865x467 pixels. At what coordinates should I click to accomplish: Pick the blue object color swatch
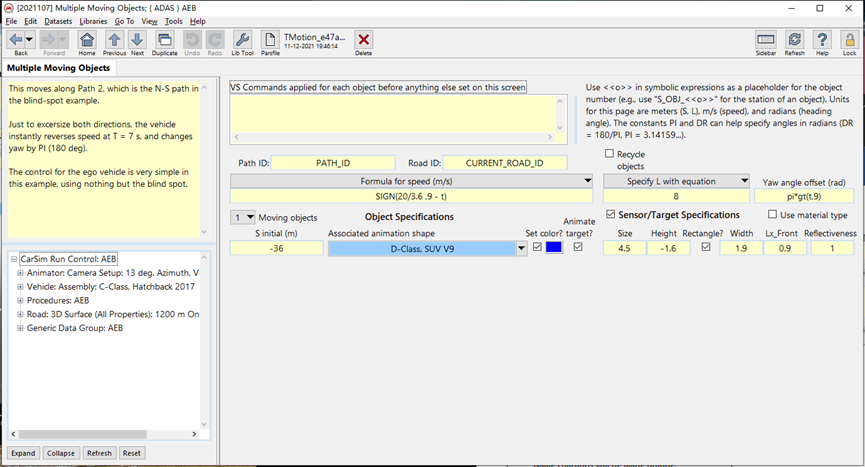pyautogui.click(x=554, y=247)
